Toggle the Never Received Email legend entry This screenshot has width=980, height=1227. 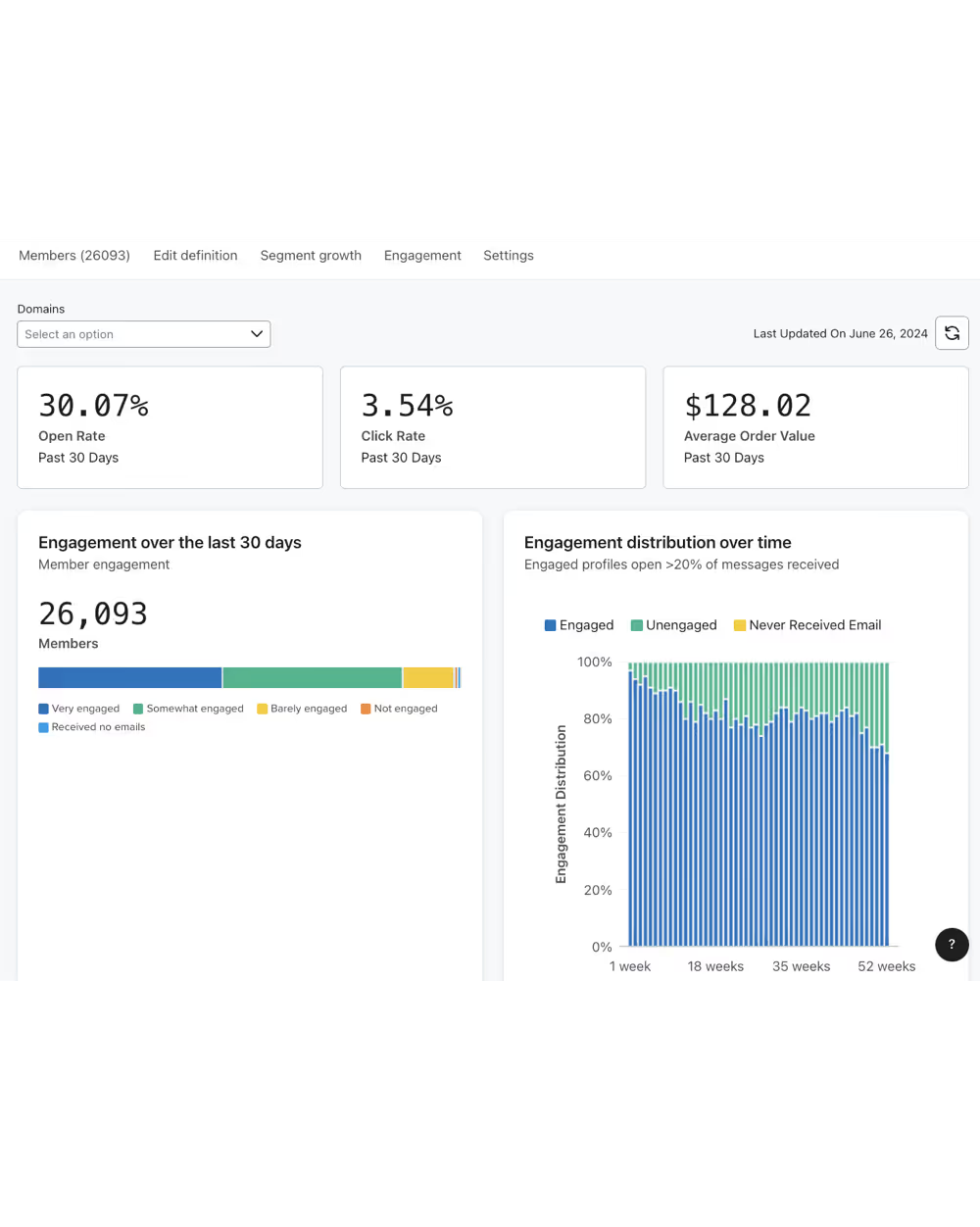[808, 625]
